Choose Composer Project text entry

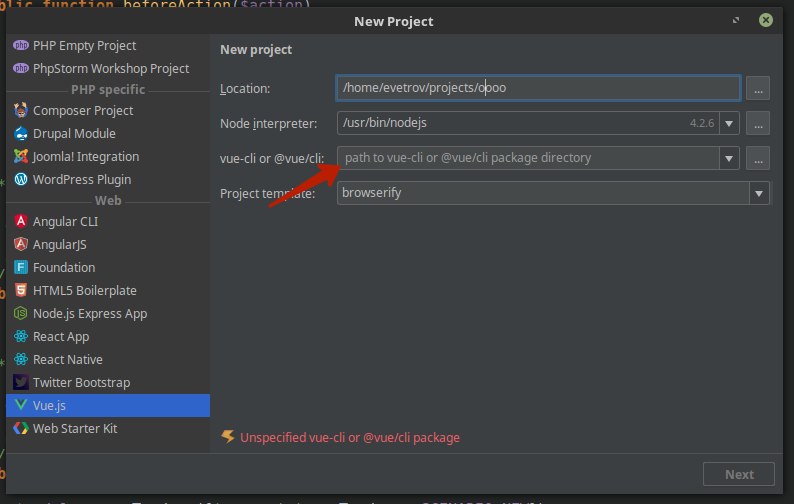(83, 110)
